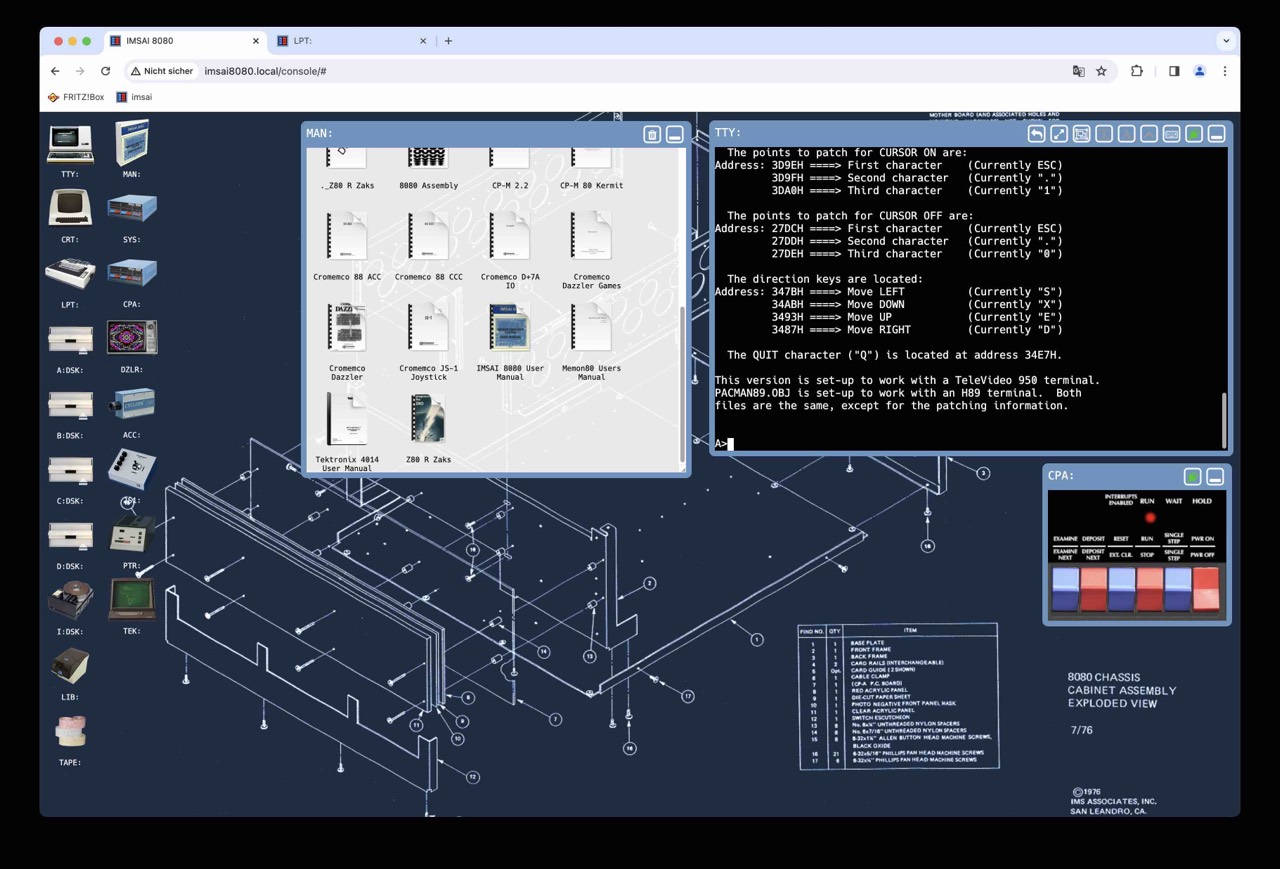Image resolution: width=1280 pixels, height=869 pixels.
Task: Toggle the DEPOSIT / DEPOSIT NEXT switch
Action: pyautogui.click(x=1094, y=588)
